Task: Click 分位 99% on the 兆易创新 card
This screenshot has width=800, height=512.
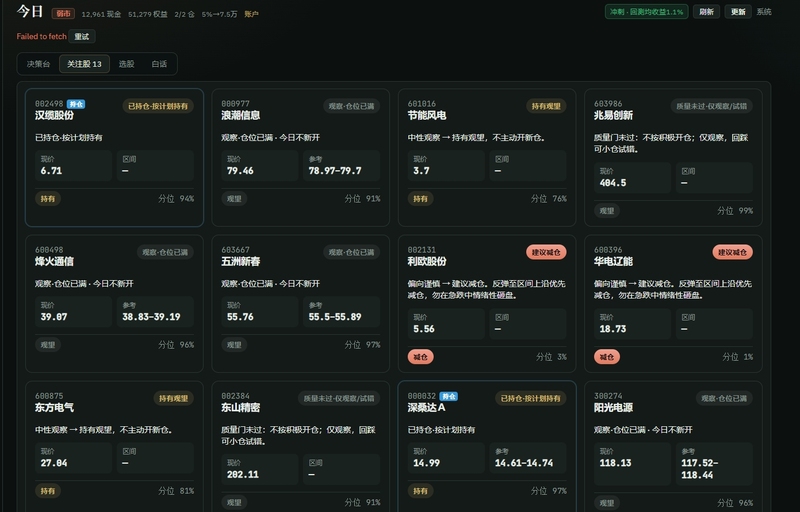Action: tap(735, 210)
